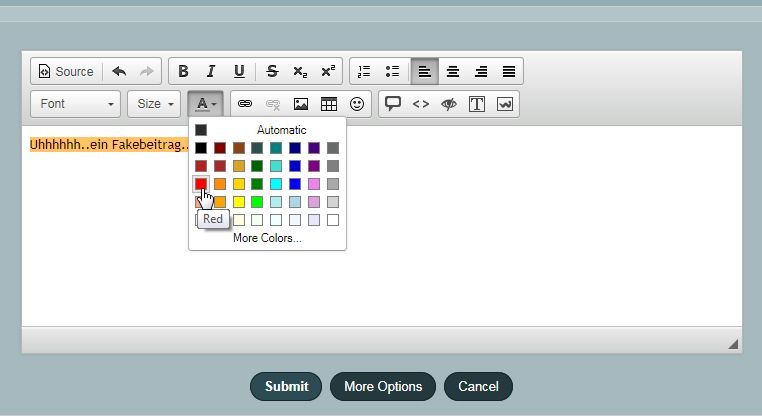Click the More Options button

[x=383, y=386]
